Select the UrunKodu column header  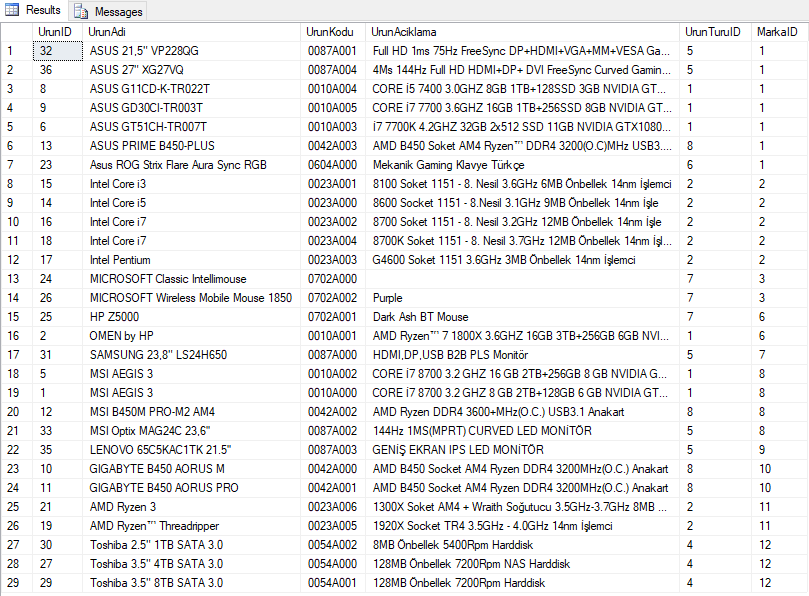pos(333,32)
